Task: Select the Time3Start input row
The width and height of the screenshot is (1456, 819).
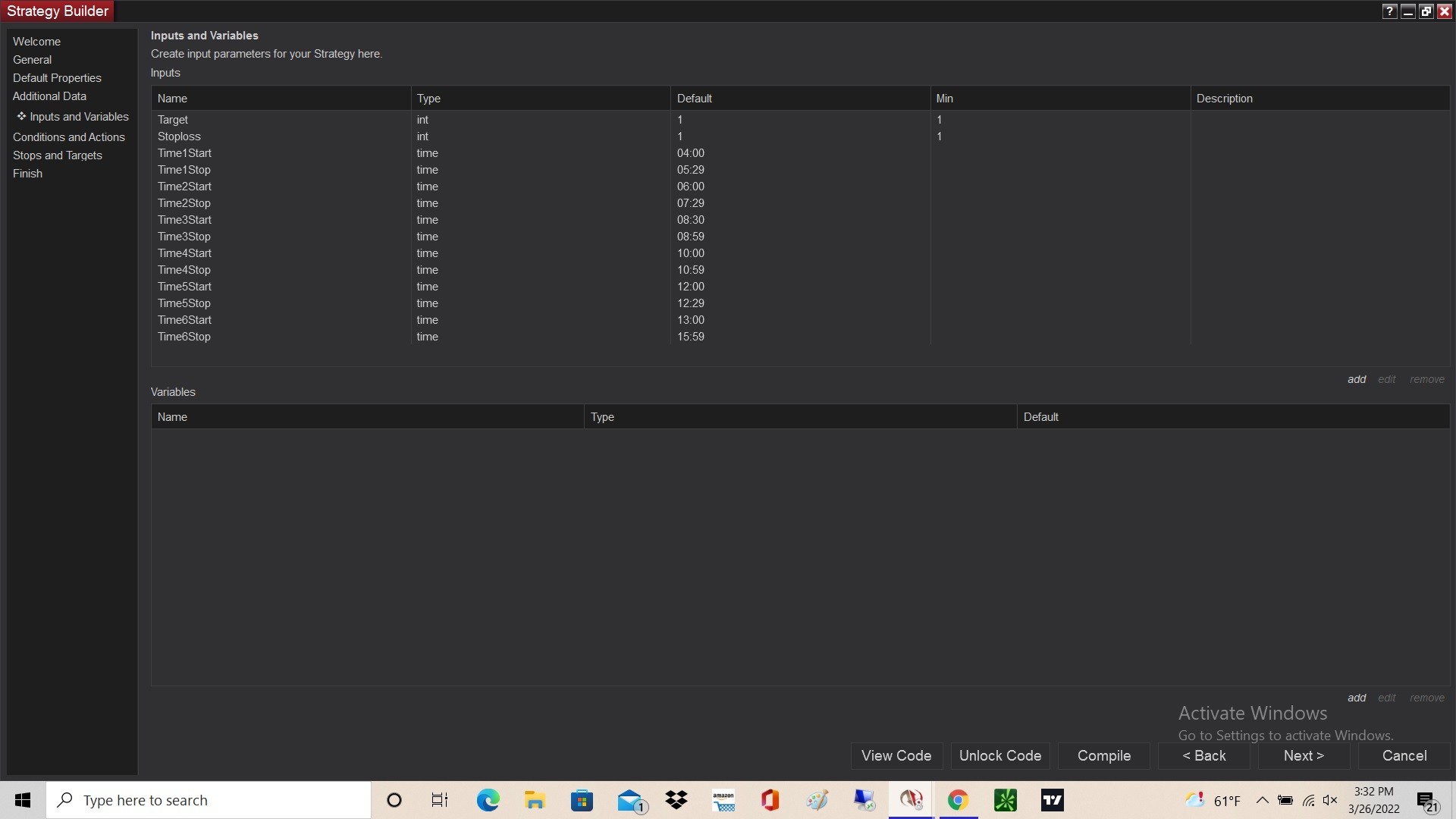Action: [184, 220]
